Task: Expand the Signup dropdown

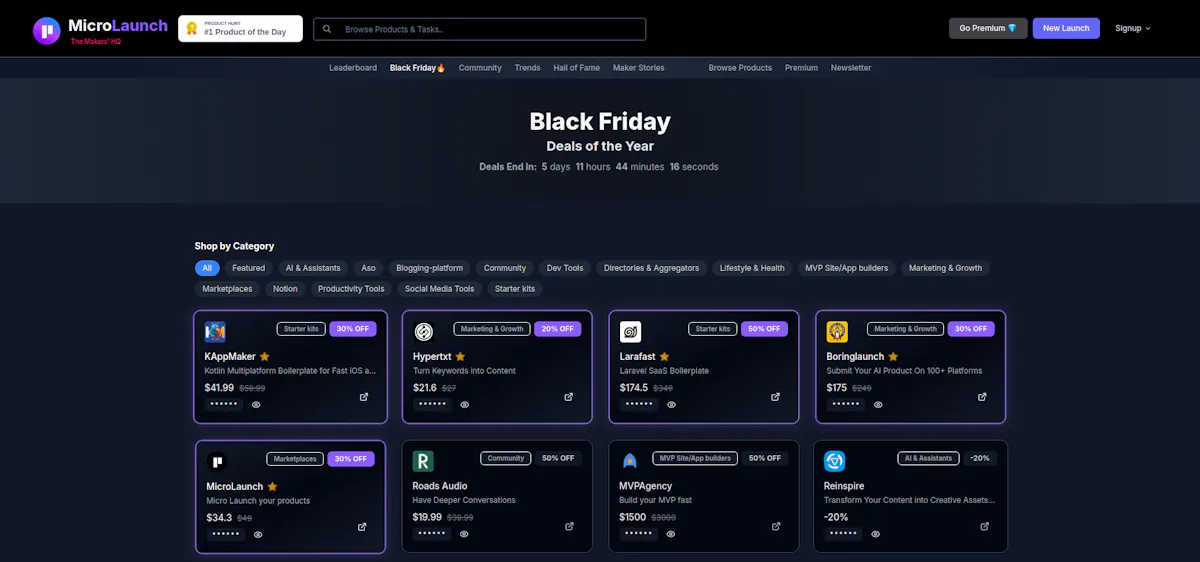Action: point(1133,28)
